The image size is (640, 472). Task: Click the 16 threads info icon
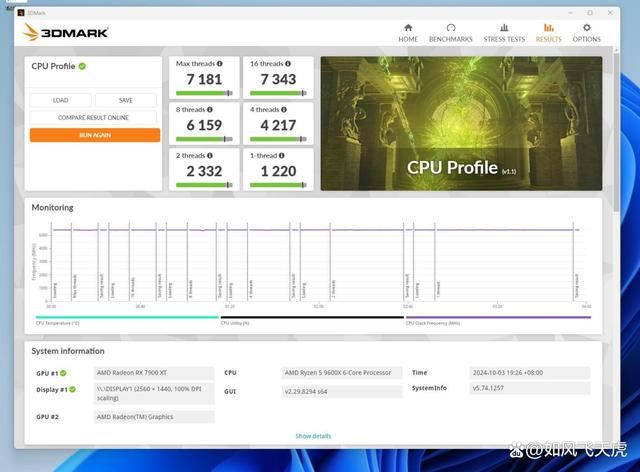pyautogui.click(x=288, y=64)
